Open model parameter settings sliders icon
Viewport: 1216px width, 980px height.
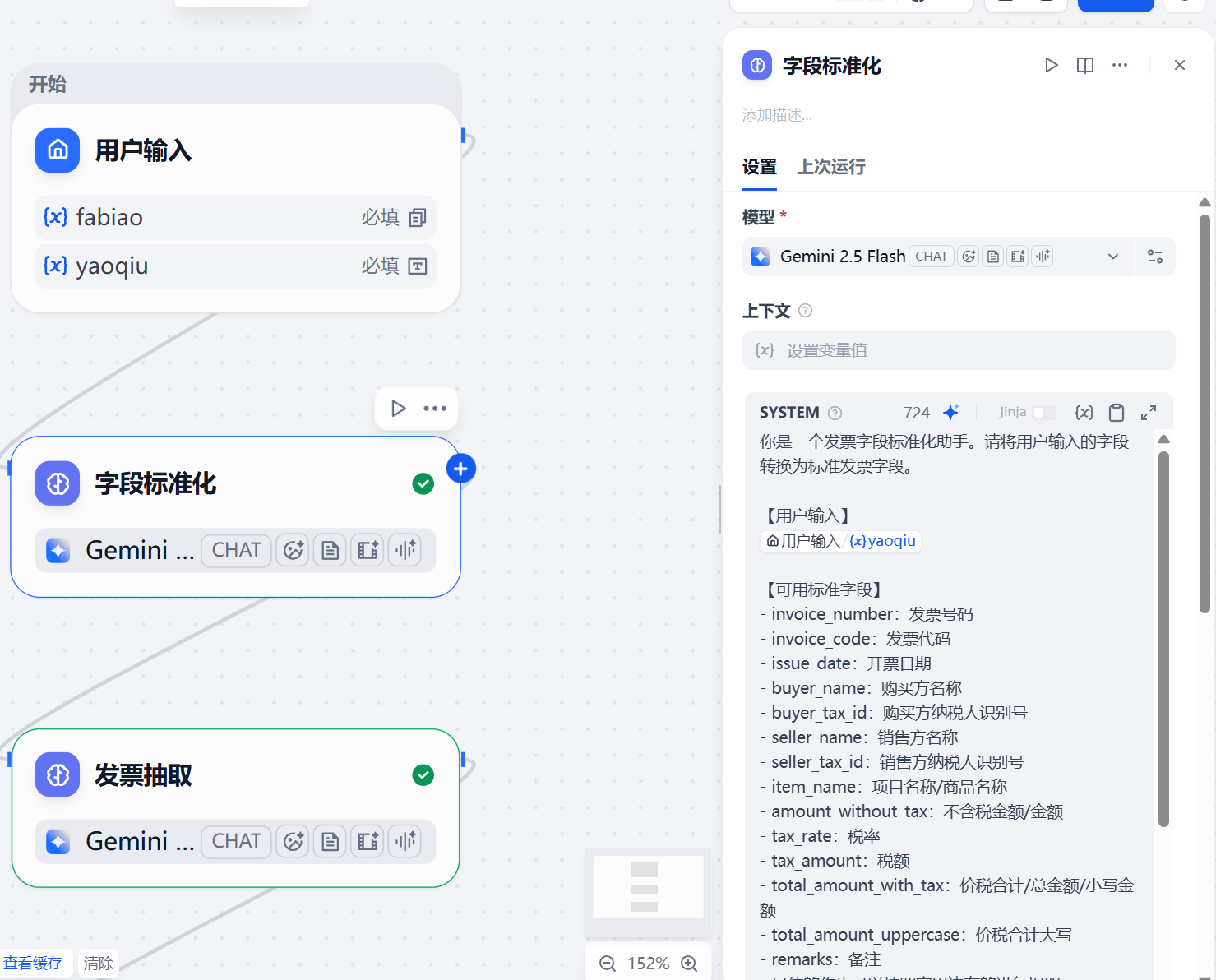tap(1155, 257)
